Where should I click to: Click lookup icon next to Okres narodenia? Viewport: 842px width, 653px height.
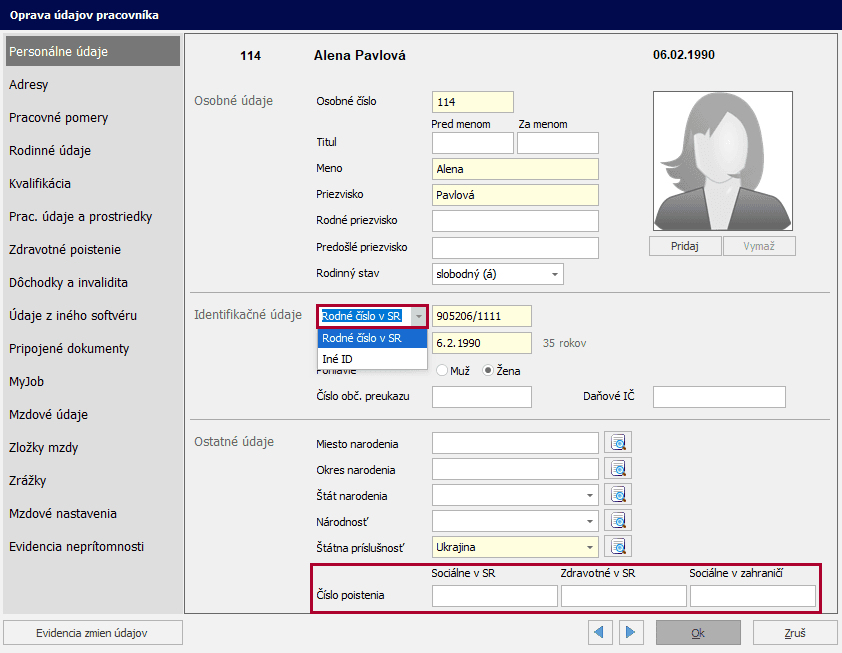point(619,469)
